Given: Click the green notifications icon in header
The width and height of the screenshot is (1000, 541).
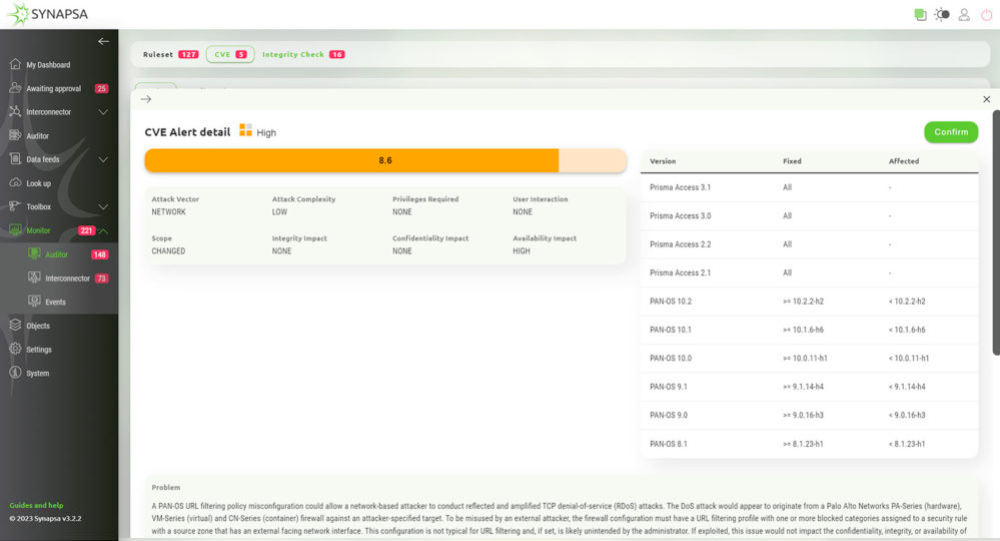Looking at the screenshot, I should pos(920,14).
